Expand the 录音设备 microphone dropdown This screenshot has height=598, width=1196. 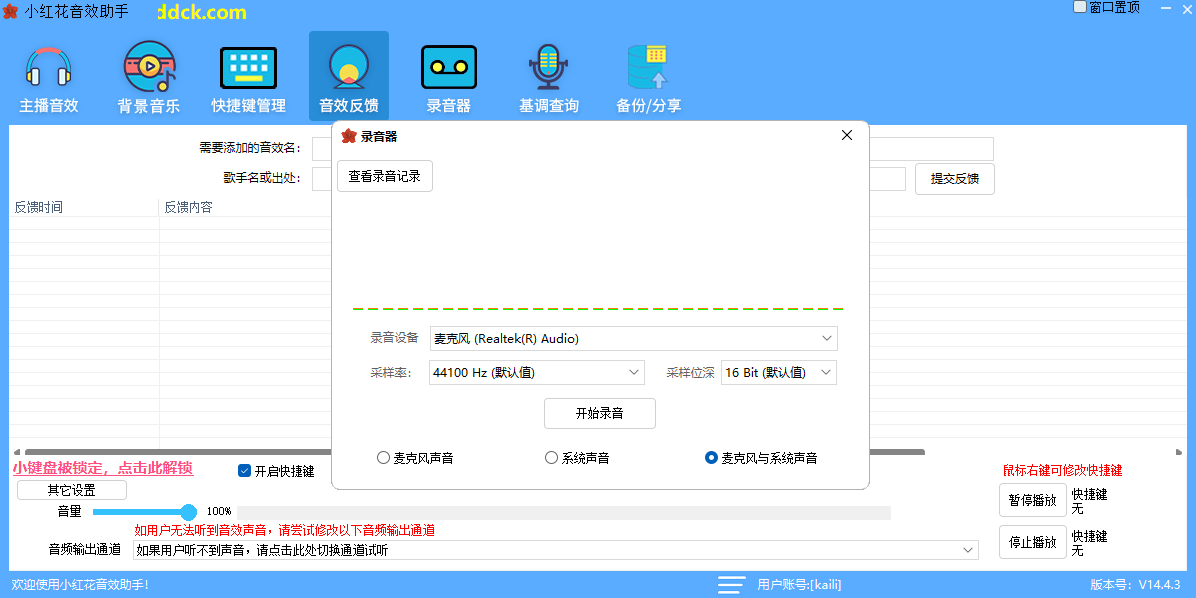tap(633, 339)
